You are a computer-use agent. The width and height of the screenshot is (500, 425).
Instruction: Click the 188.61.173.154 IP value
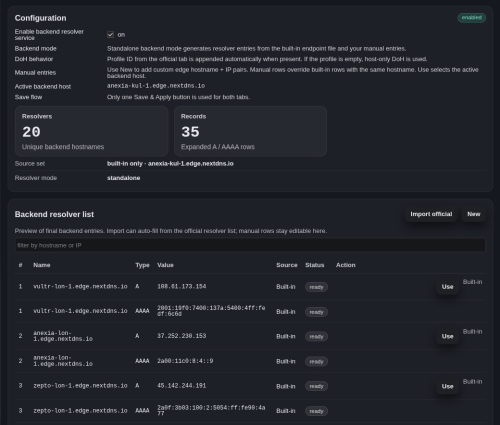pyautogui.click(x=182, y=286)
